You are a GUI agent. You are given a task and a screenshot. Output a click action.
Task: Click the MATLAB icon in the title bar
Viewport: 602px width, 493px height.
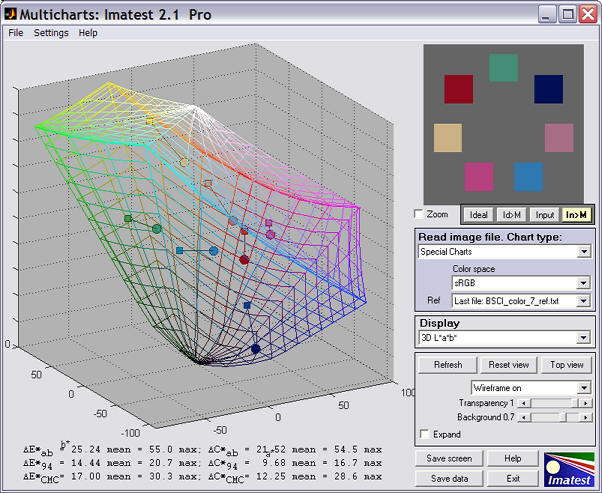pyautogui.click(x=10, y=14)
